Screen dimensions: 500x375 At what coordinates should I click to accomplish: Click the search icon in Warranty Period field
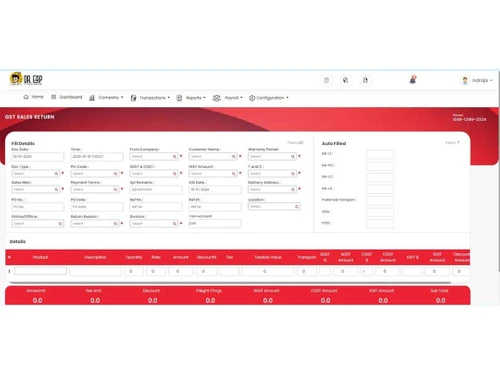(x=293, y=156)
